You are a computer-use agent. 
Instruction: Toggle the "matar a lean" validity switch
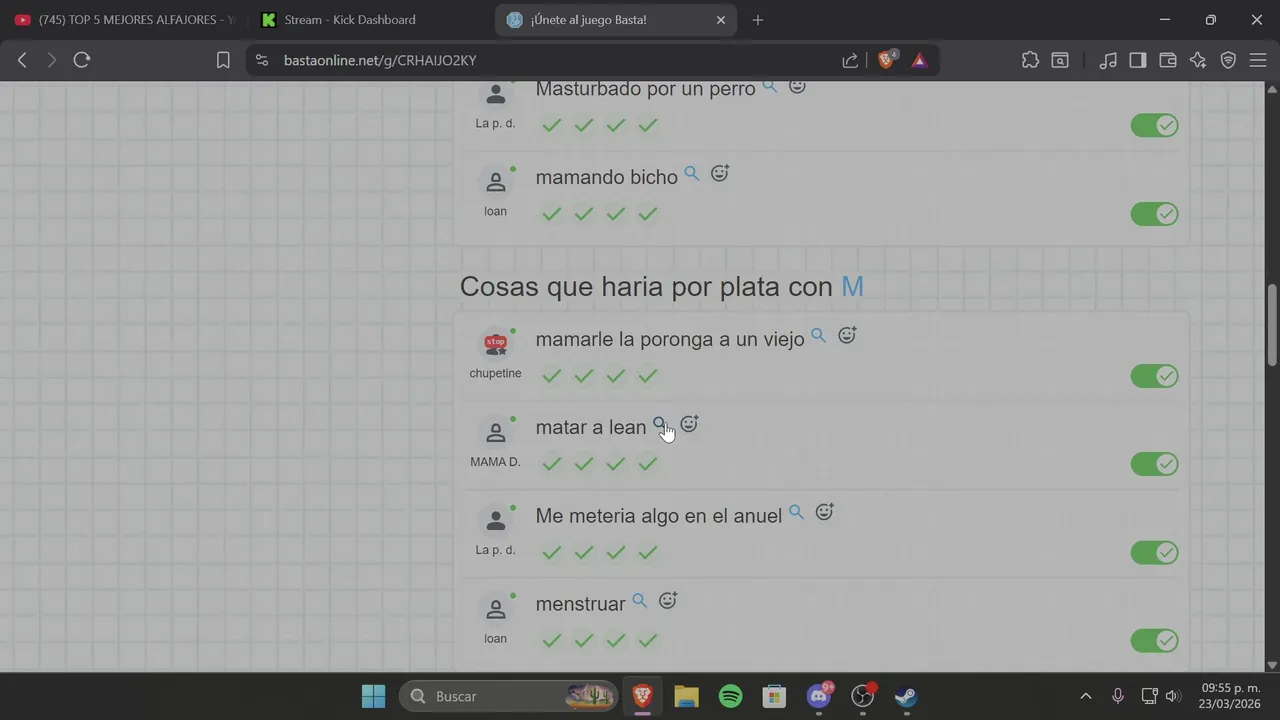point(1154,464)
